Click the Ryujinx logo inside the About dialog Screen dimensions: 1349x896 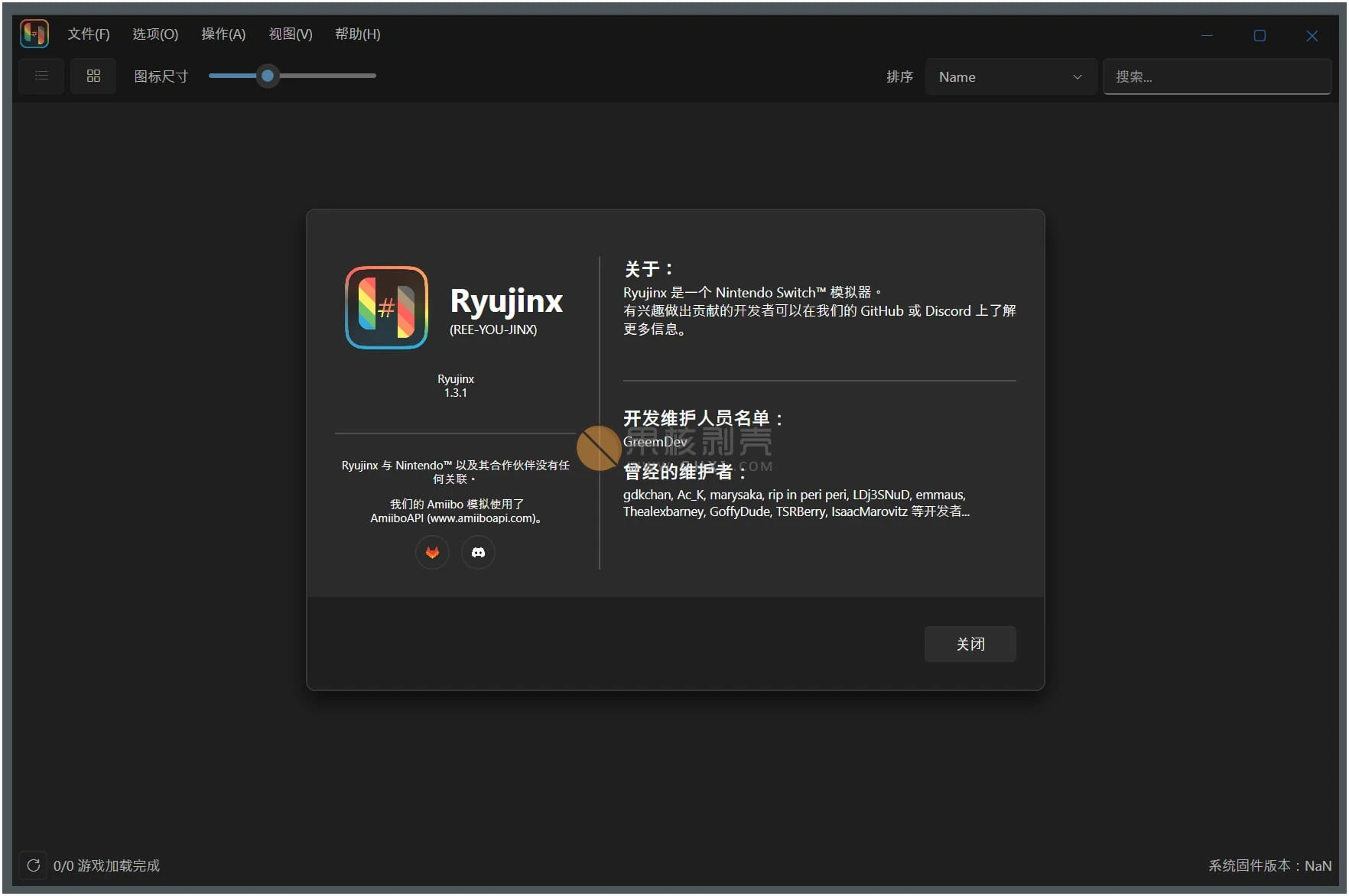coord(386,308)
